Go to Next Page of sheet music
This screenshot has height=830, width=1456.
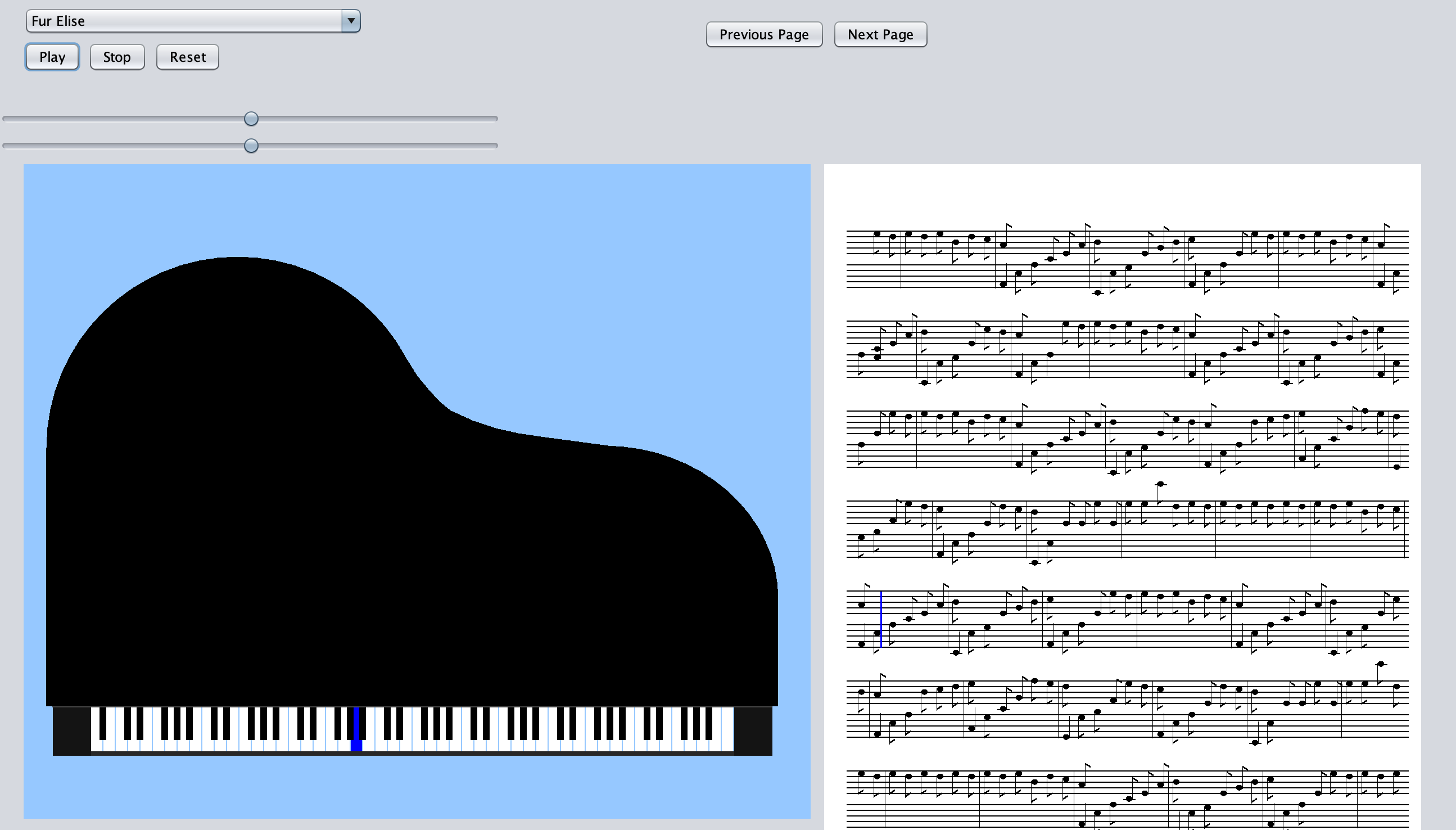point(880,35)
